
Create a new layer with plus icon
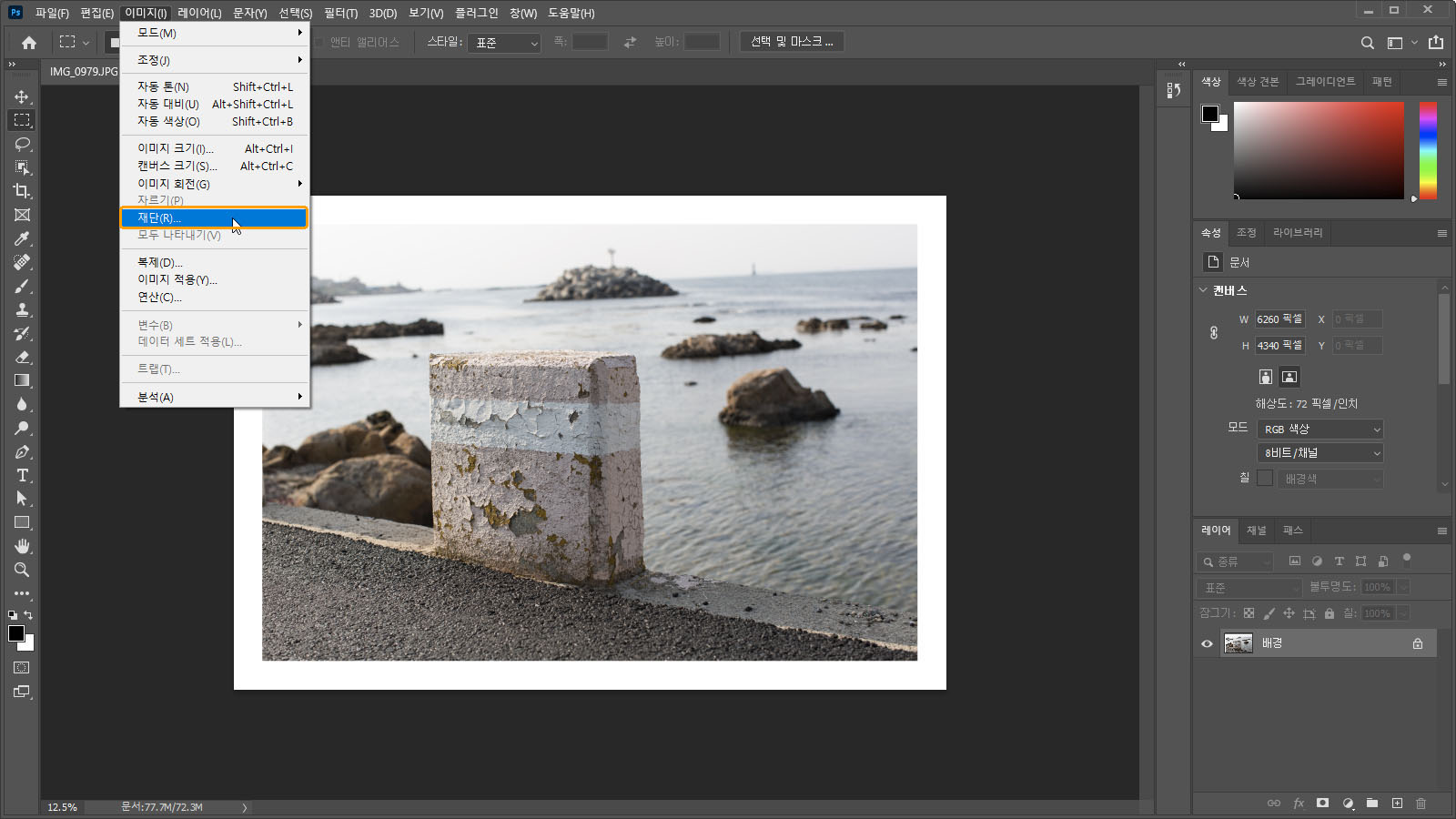click(x=1397, y=804)
